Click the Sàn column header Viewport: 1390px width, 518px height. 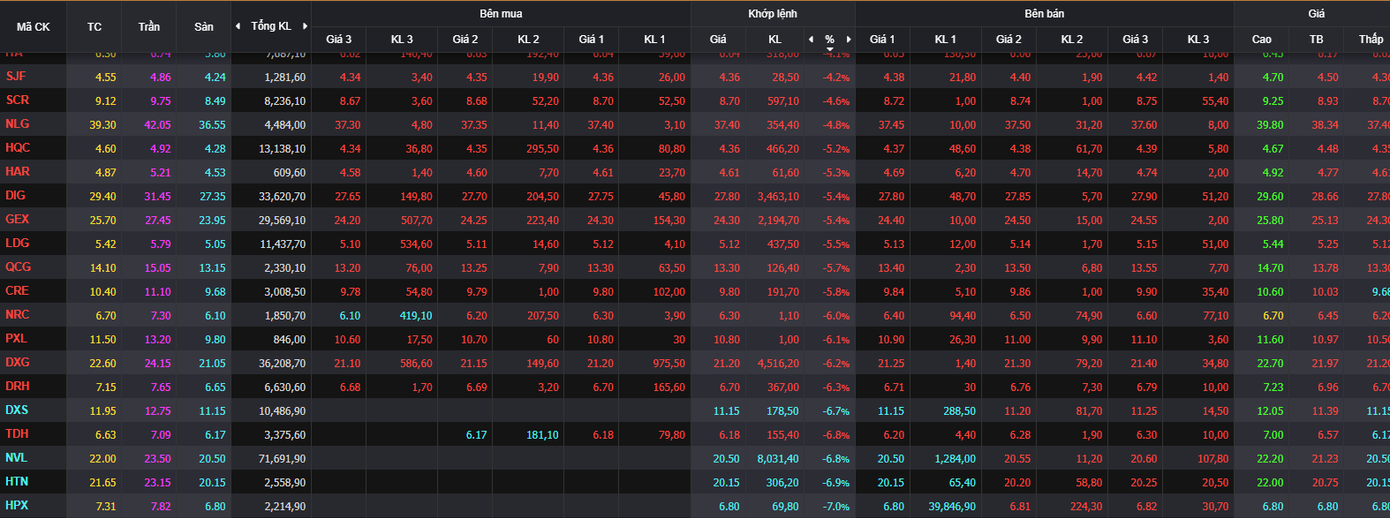[204, 26]
